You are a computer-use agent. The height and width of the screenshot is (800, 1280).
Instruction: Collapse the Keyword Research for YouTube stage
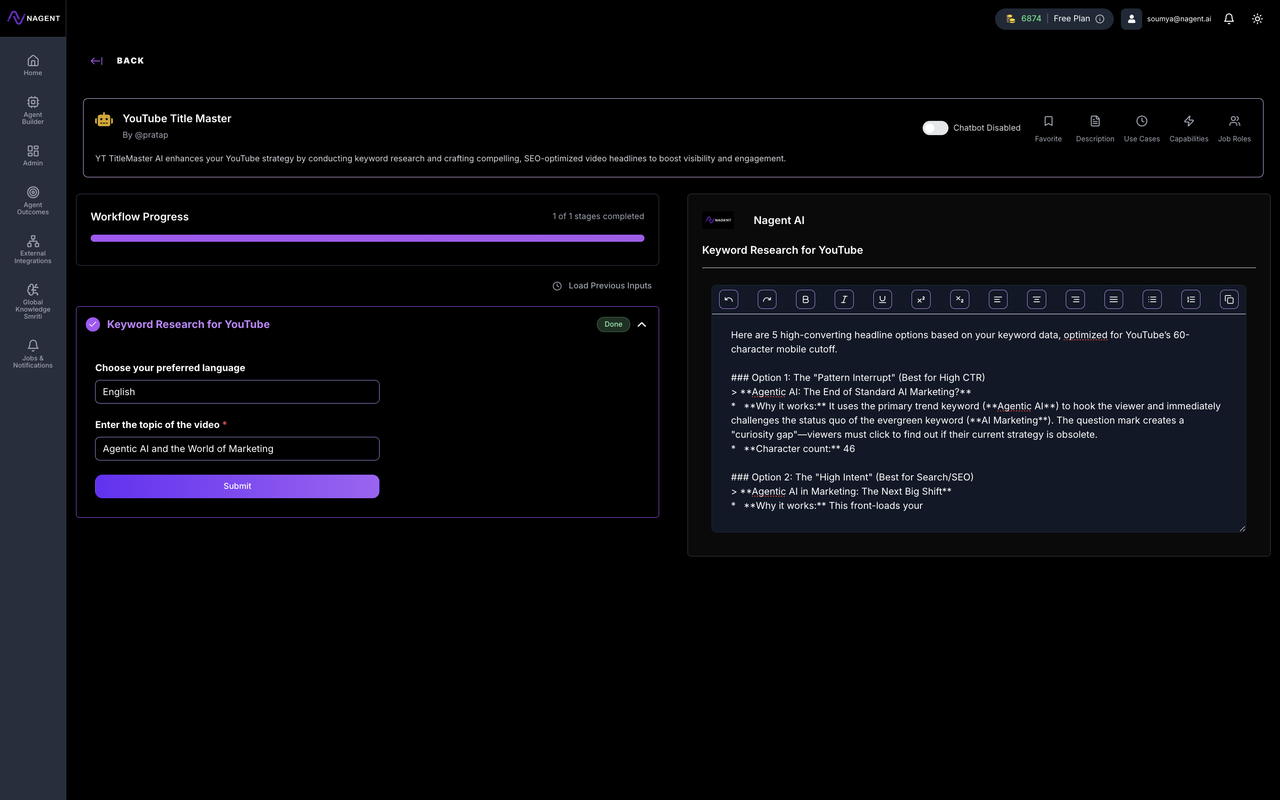(x=642, y=324)
